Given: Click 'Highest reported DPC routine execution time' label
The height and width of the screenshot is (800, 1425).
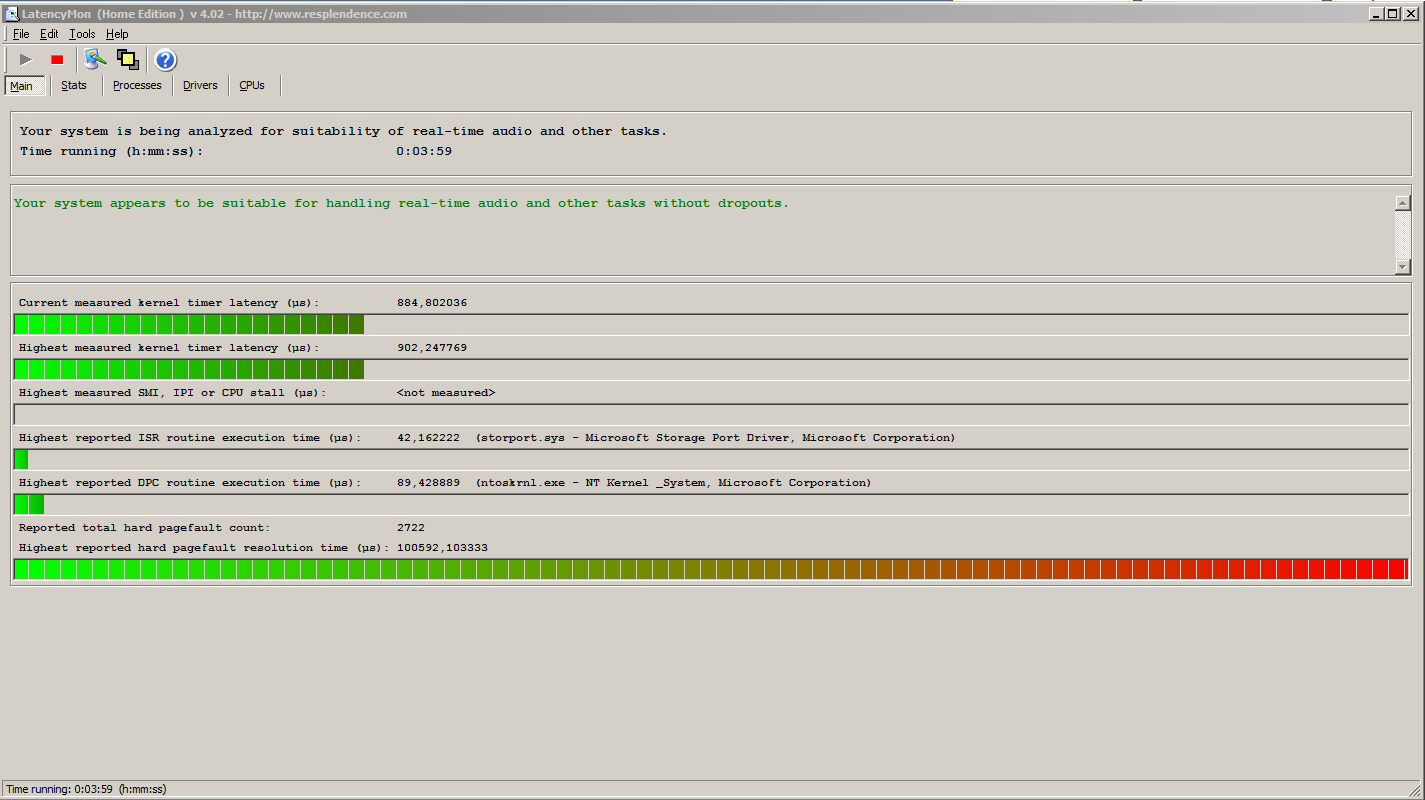Looking at the screenshot, I should (x=190, y=483).
